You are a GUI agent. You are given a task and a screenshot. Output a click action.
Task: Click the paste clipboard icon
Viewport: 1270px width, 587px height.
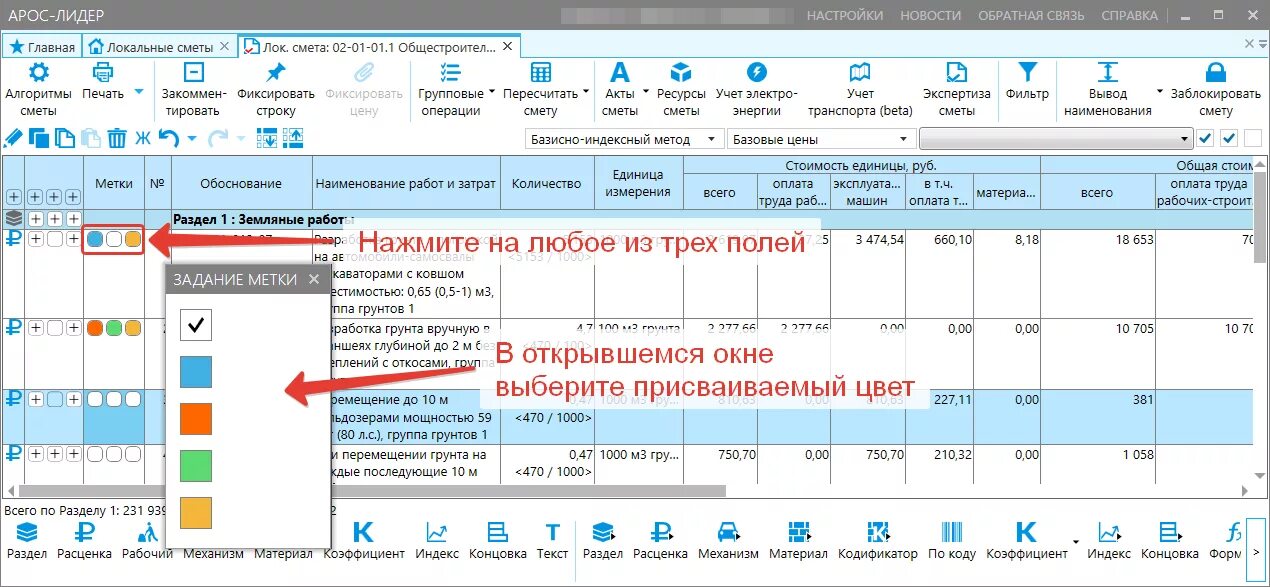tap(91, 138)
